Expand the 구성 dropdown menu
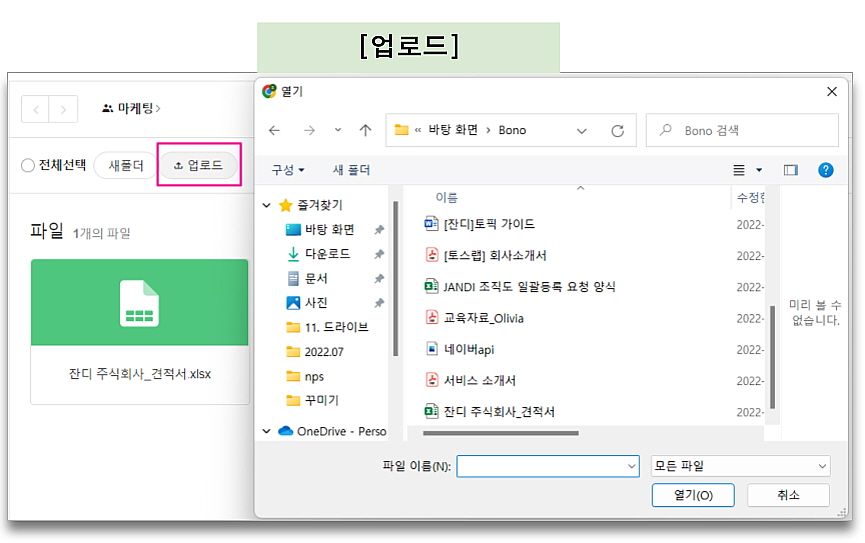Image resolution: width=865 pixels, height=543 pixels. point(288,170)
